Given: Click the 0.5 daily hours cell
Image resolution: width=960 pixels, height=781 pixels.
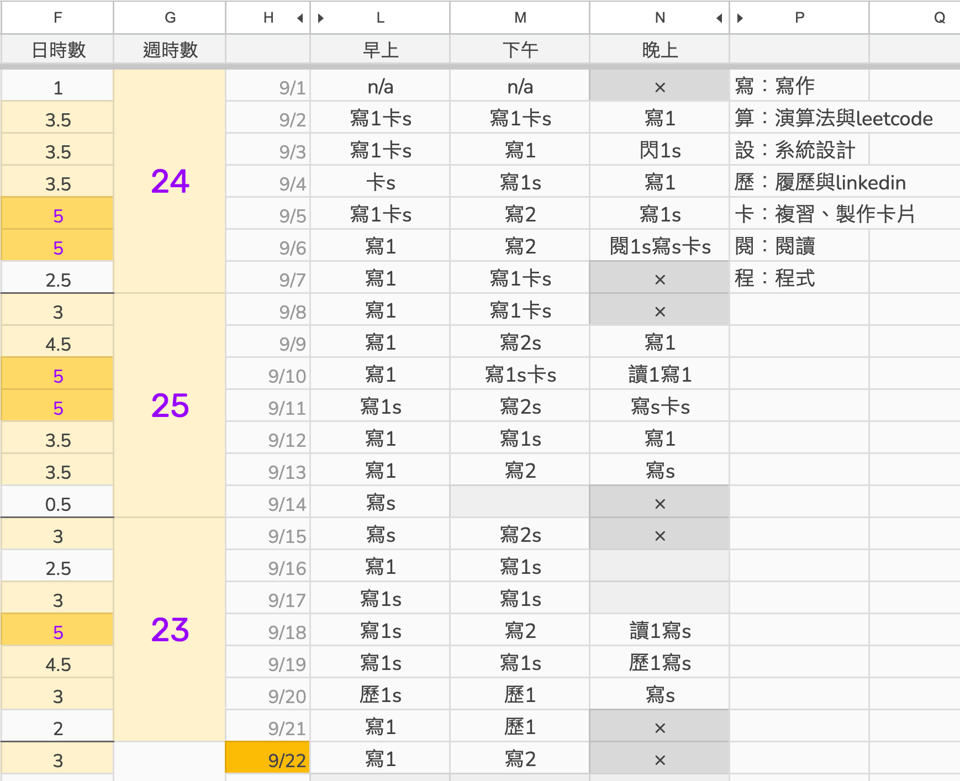Looking at the screenshot, I should [57, 504].
